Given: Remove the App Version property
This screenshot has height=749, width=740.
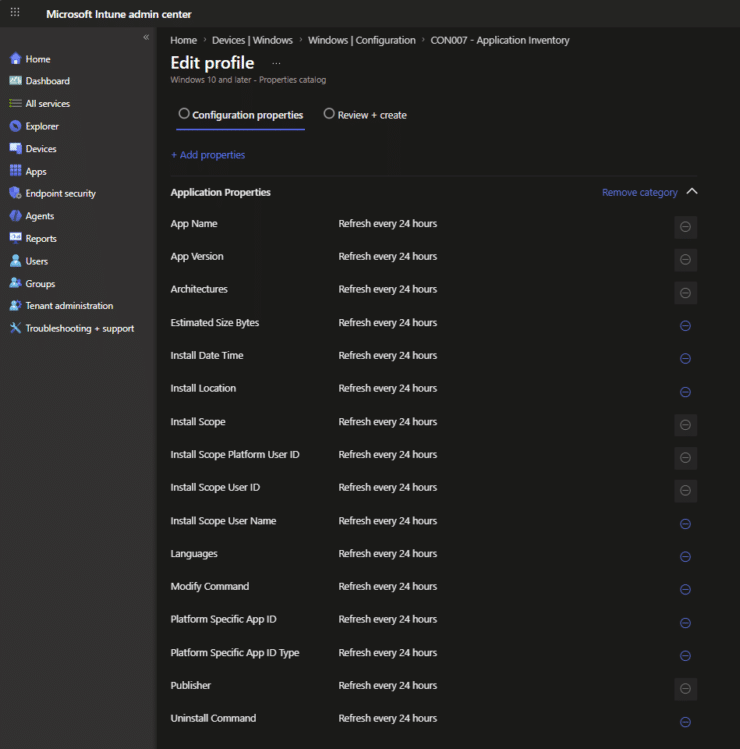Looking at the screenshot, I should [686, 260].
